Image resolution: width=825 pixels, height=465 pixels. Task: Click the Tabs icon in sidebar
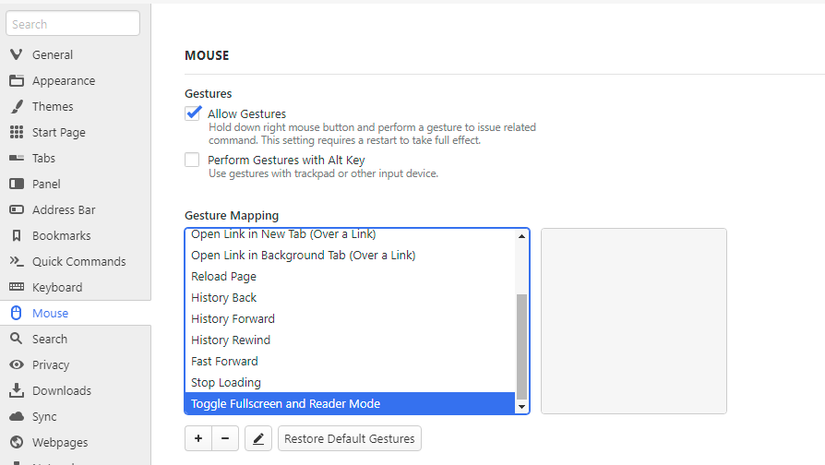tap(16, 158)
